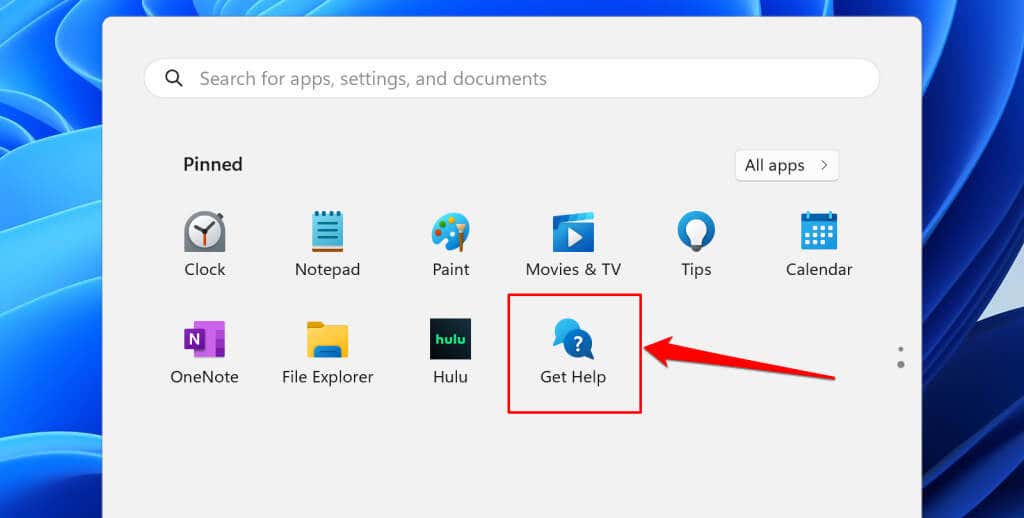Launch the Hulu app
This screenshot has height=518, width=1024.
click(x=451, y=351)
